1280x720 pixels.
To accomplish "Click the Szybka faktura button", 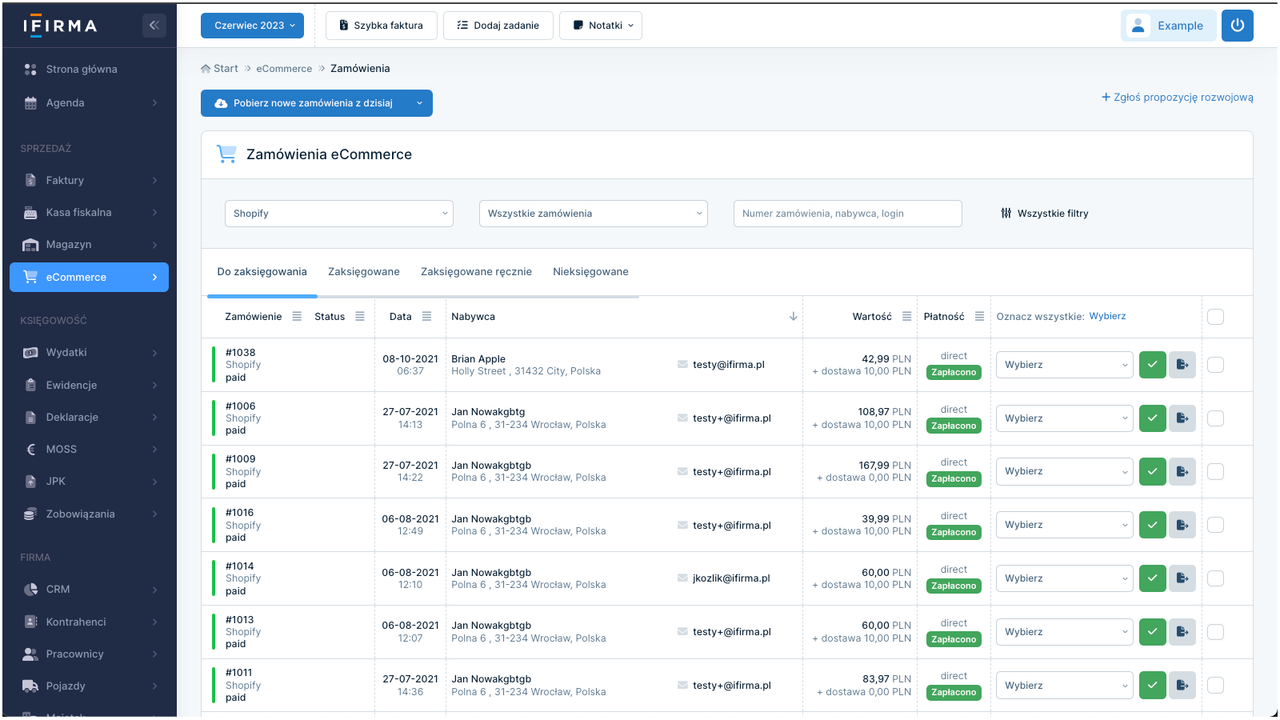I will (382, 26).
